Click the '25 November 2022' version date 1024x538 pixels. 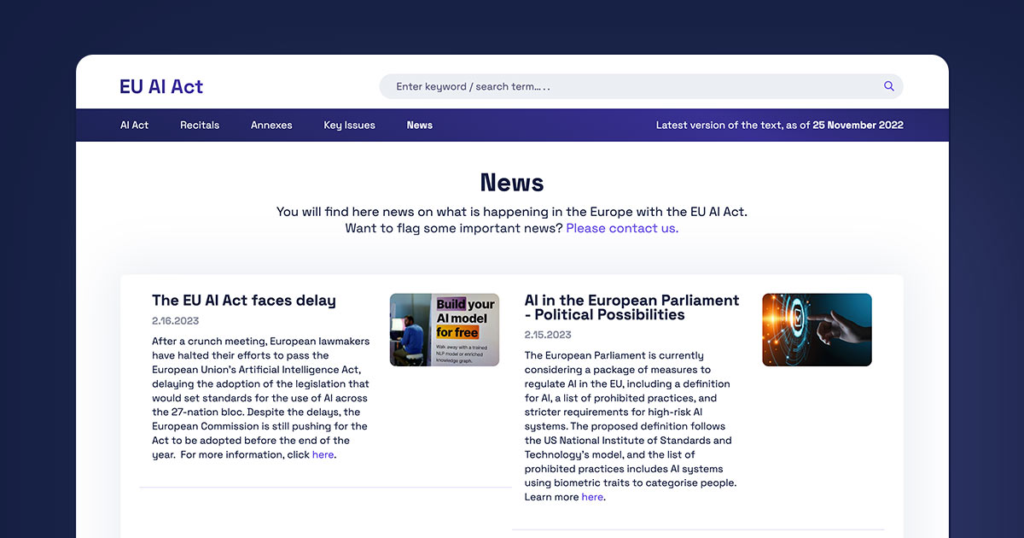click(858, 125)
